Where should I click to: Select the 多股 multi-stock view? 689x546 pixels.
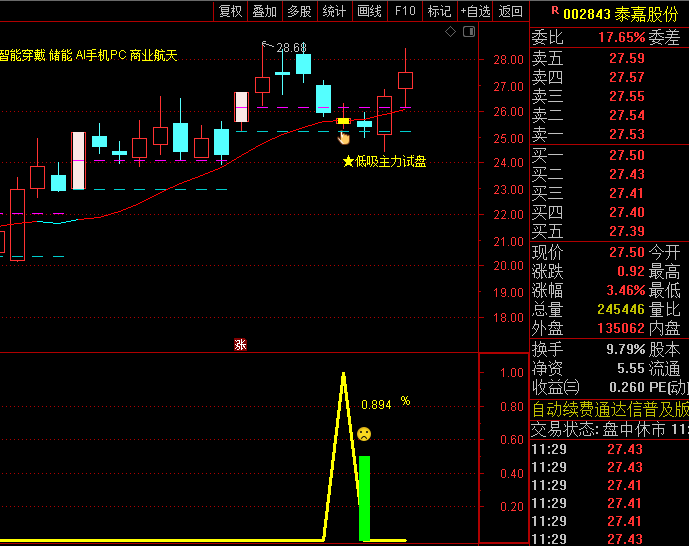300,11
